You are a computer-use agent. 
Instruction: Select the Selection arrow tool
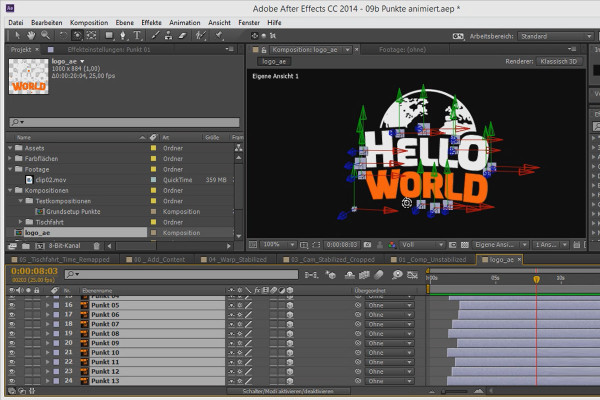(17, 36)
